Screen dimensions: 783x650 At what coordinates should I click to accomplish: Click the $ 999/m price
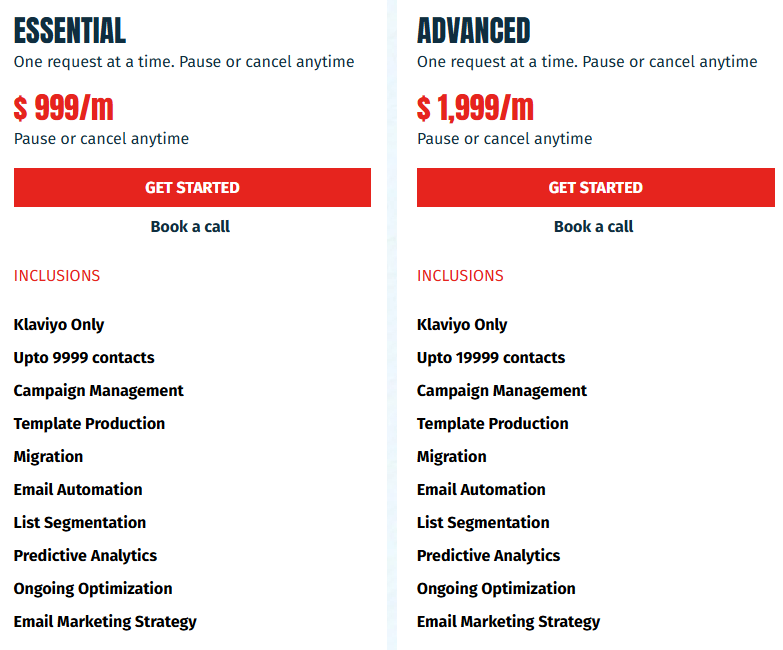click(64, 108)
